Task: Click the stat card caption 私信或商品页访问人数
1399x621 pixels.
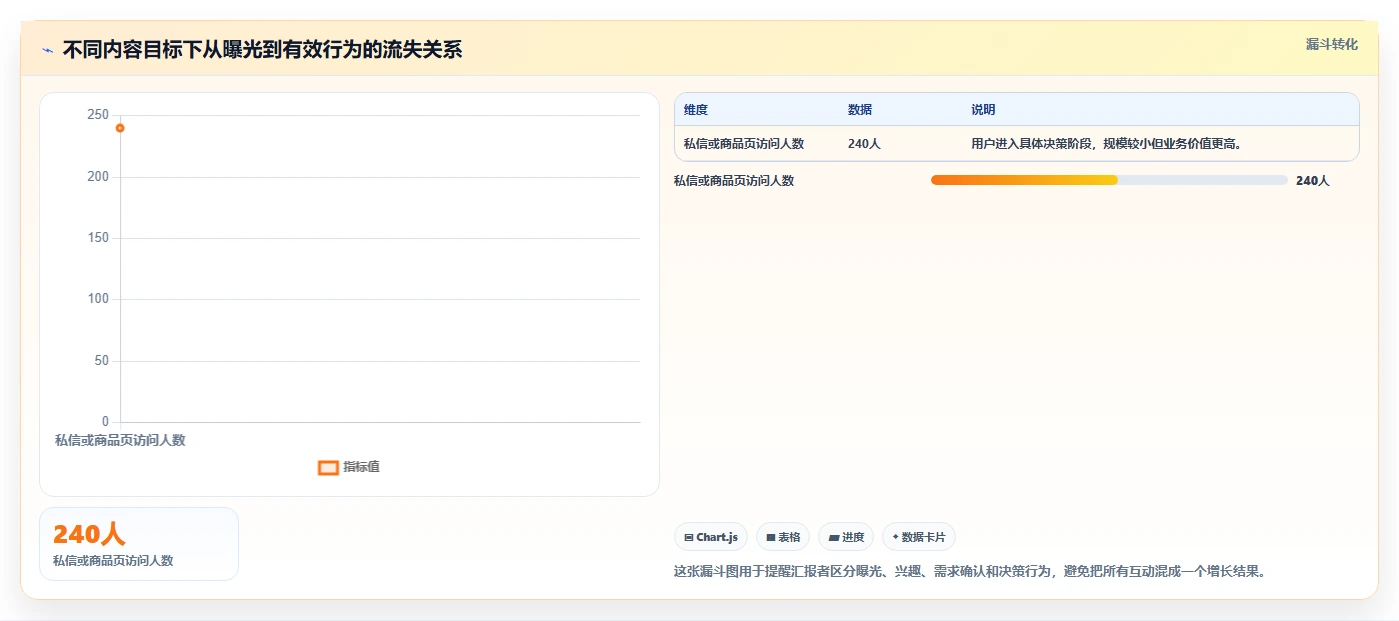Action: click(x=113, y=561)
